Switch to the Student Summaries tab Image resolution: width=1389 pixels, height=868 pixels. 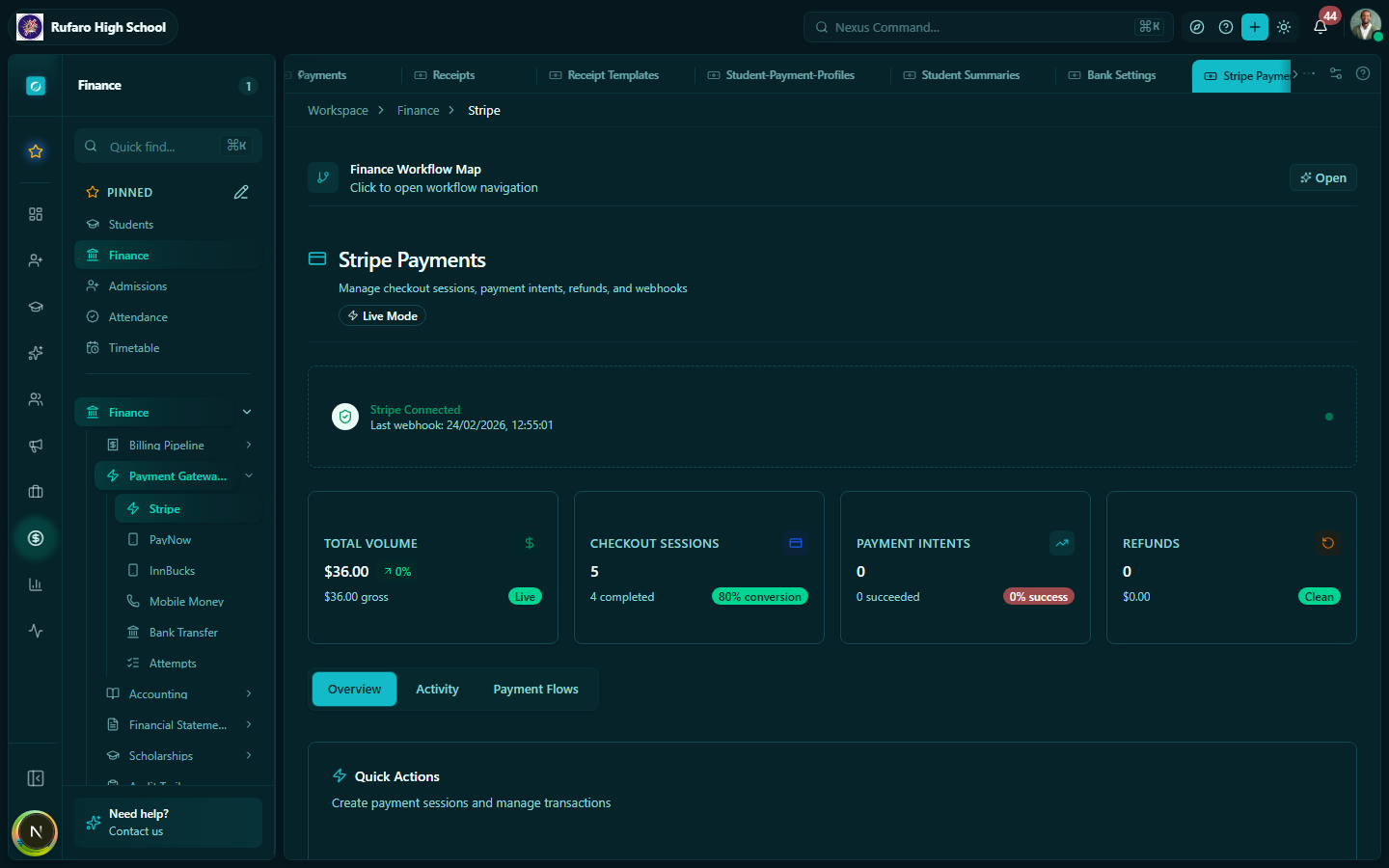[x=962, y=75]
